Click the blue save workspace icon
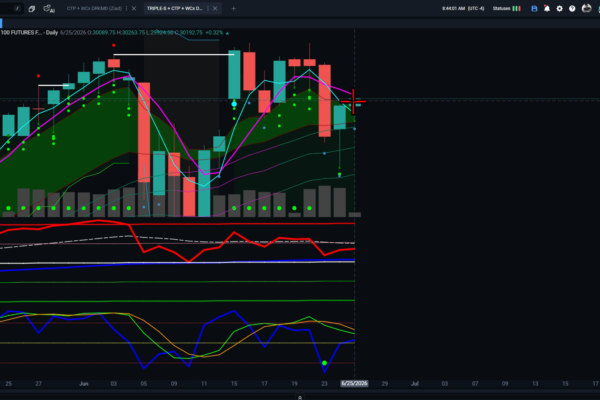The width and height of the screenshot is (600, 400). [x=534, y=8]
